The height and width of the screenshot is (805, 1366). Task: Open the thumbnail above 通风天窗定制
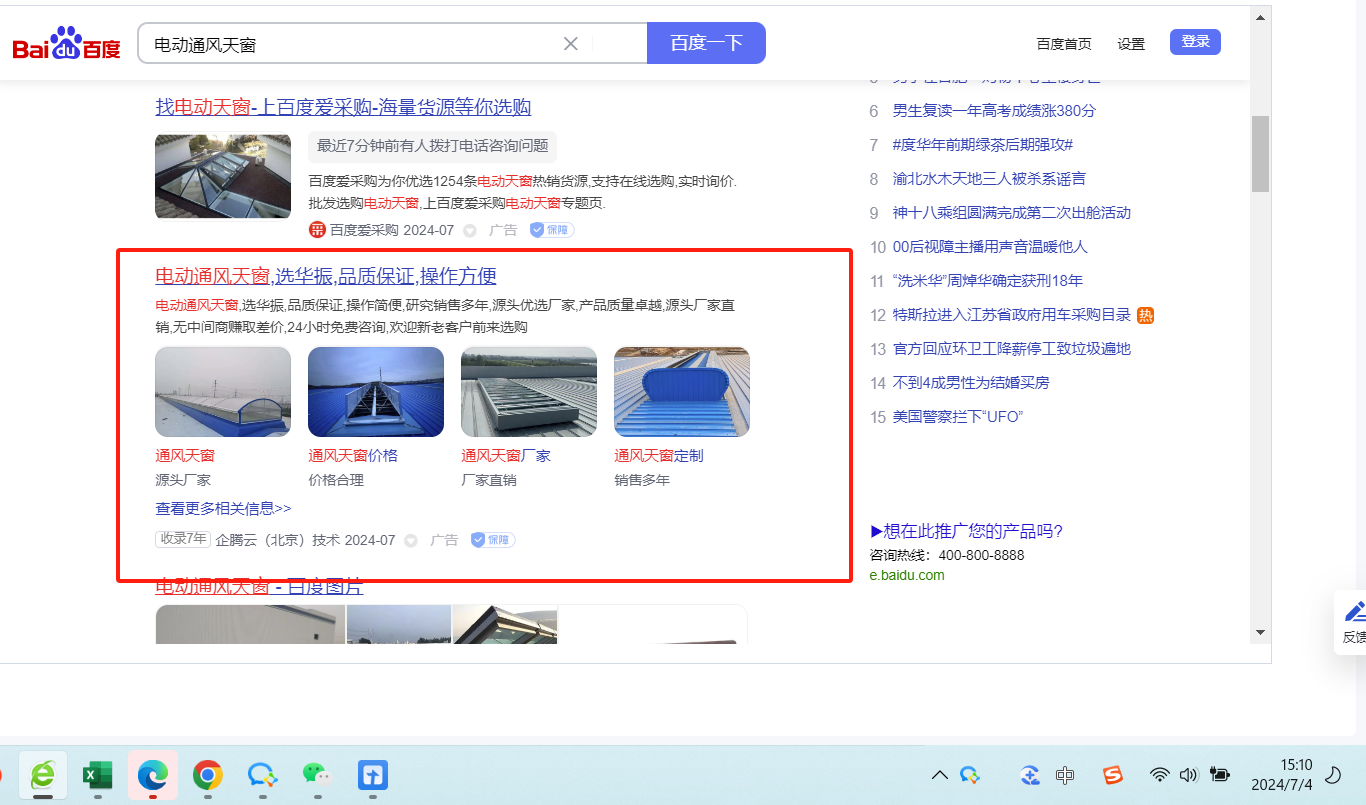pos(682,392)
